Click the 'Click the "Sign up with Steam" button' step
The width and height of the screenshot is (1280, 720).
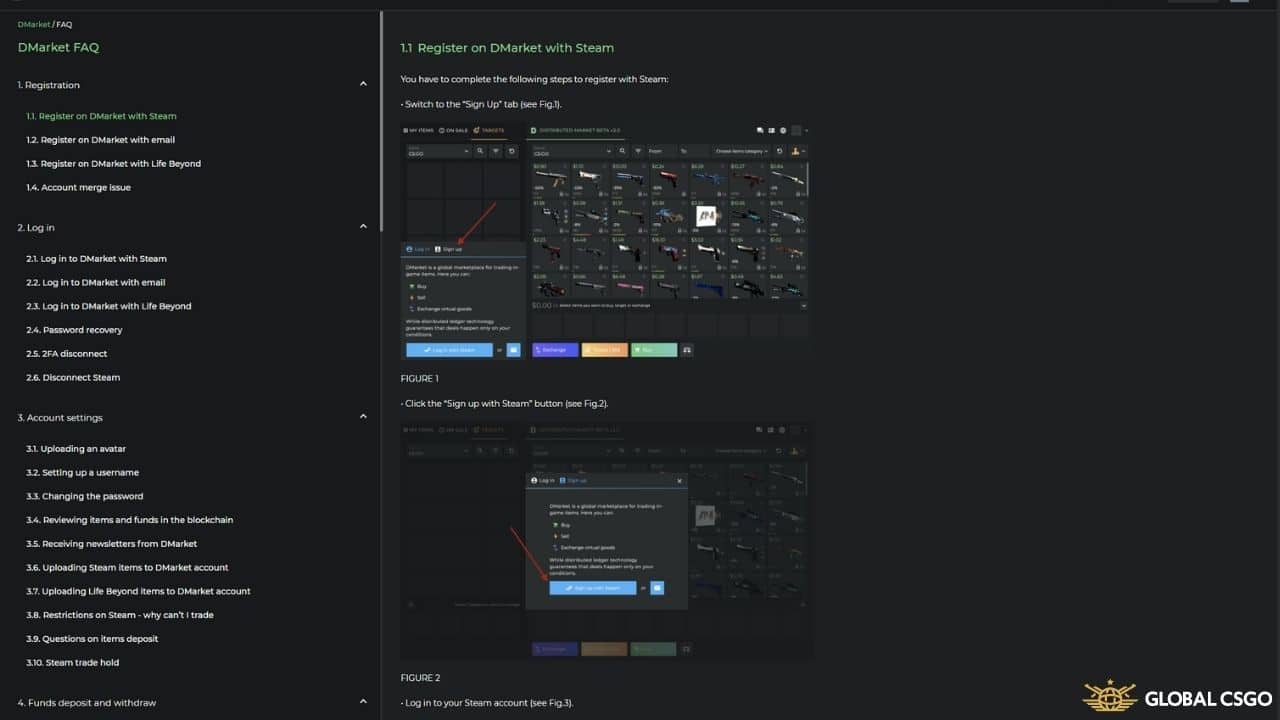pos(504,403)
